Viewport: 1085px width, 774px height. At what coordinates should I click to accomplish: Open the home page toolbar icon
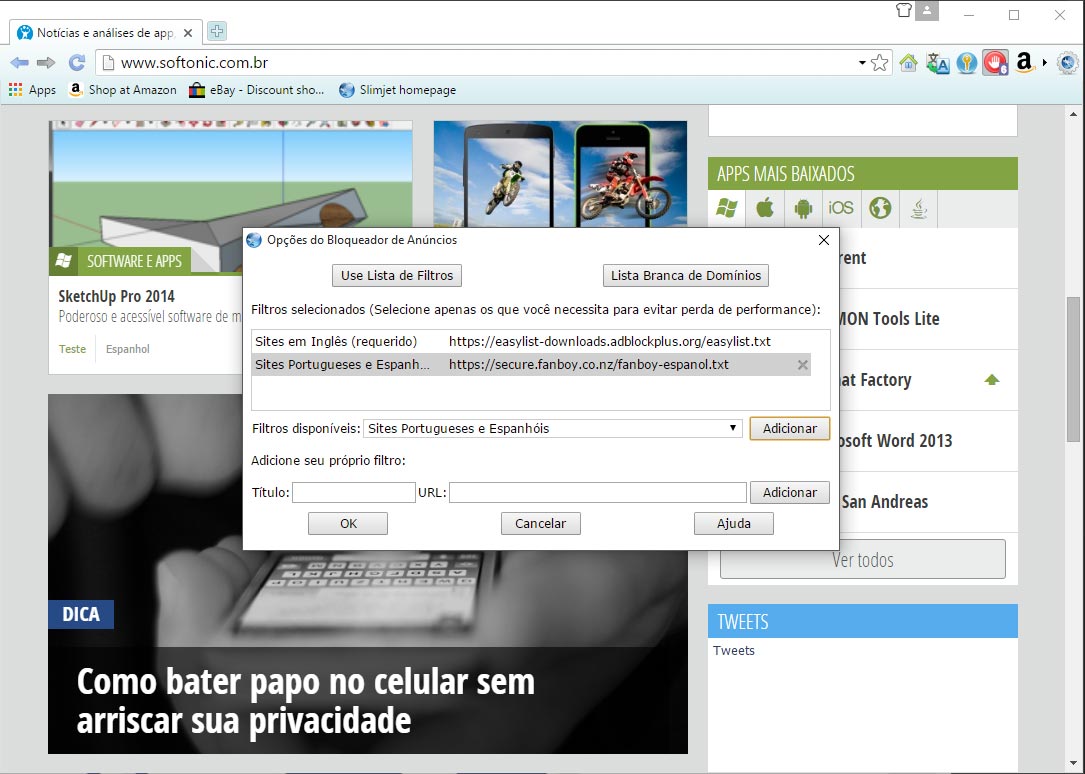[x=909, y=63]
